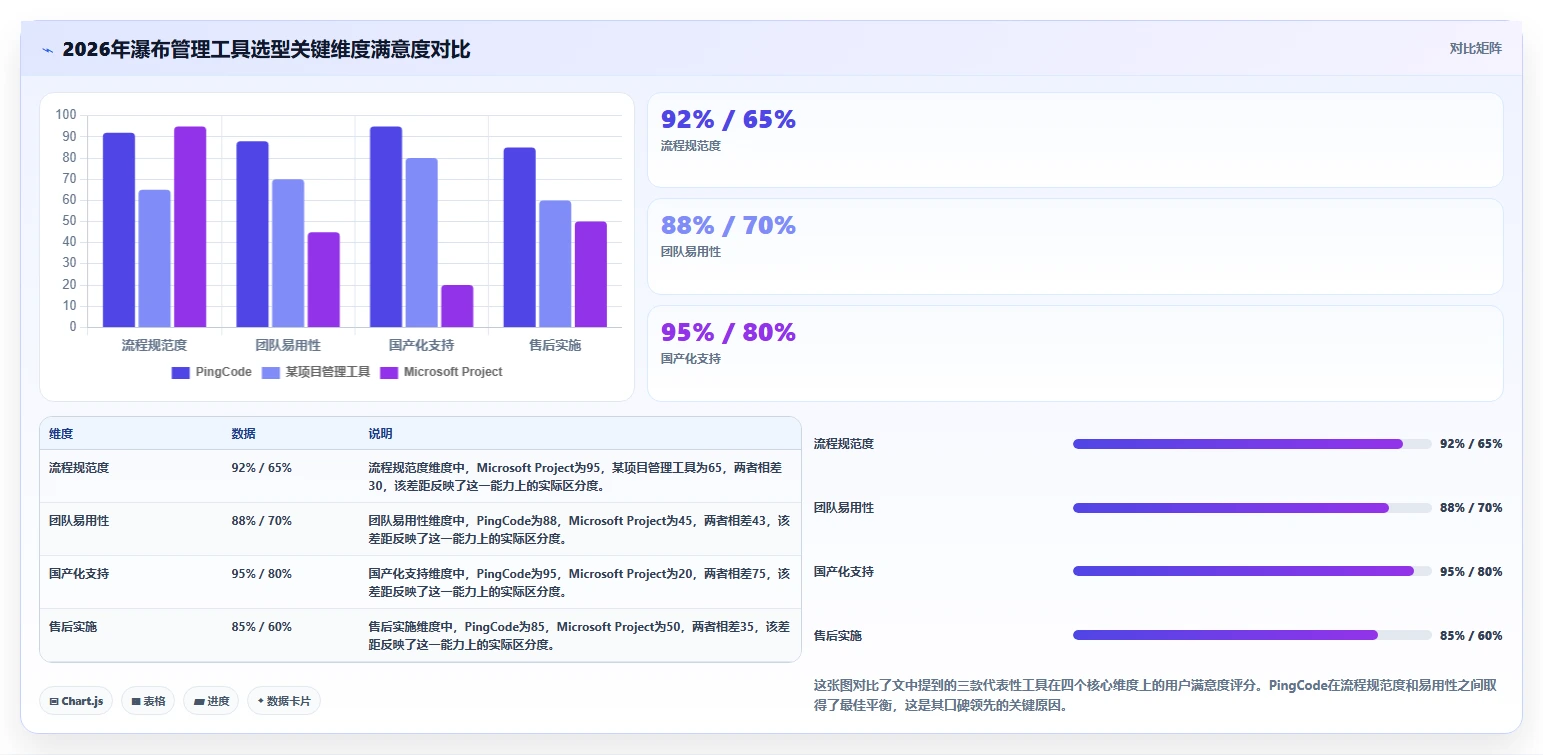
Task: Click the 数据卡片 tag
Action: click(284, 701)
